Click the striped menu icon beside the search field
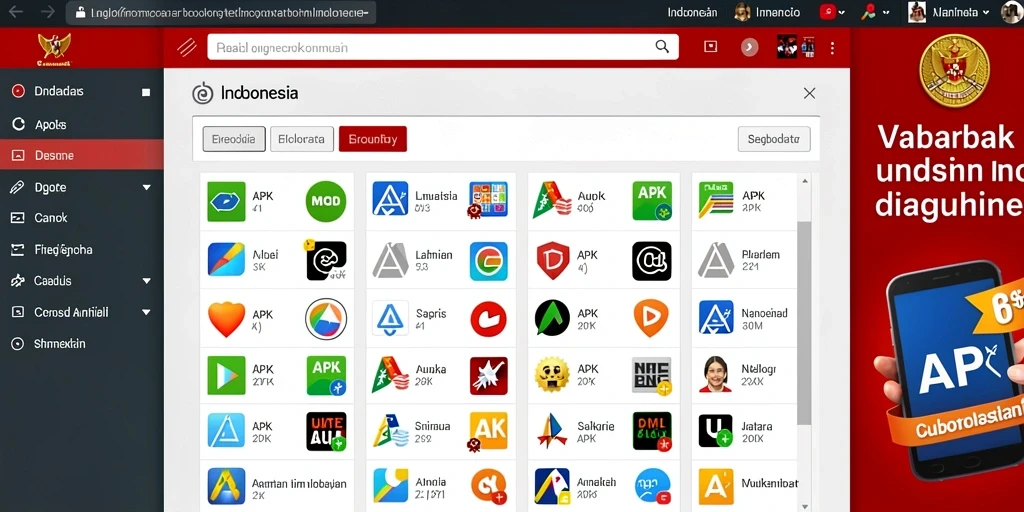1024x512 pixels. (187, 46)
